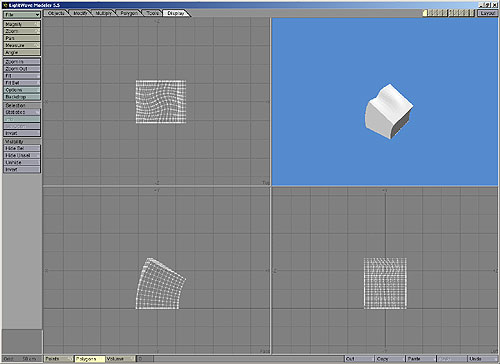This screenshot has width=500, height=364.
Task: Click the Paste button
Action: pyautogui.click(x=421, y=359)
